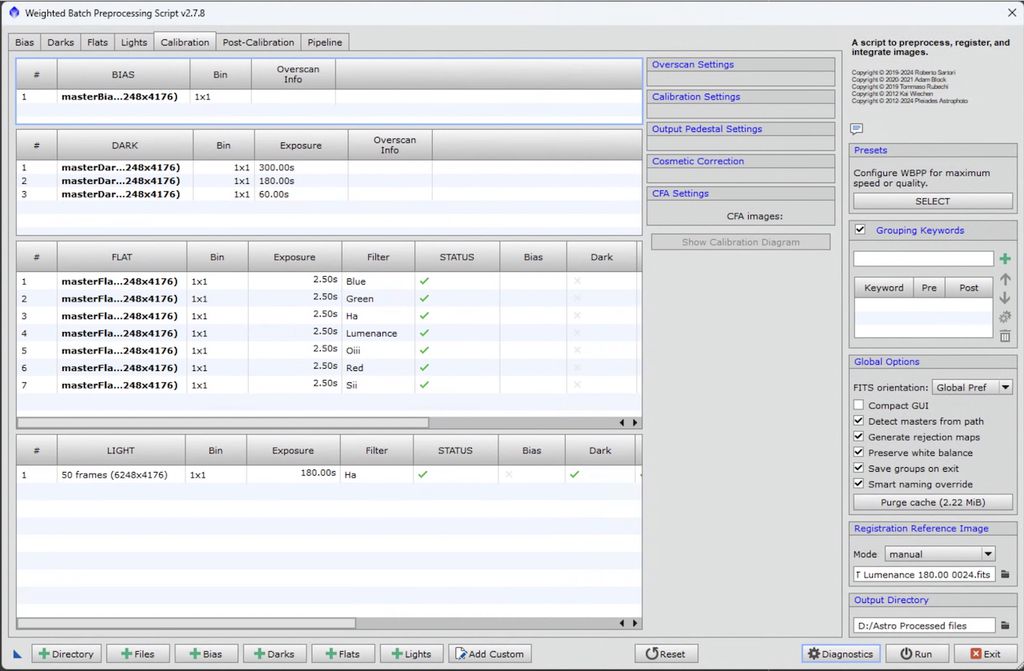Viewport: 1024px width, 671px height.
Task: Select the Lumenance flat row
Action: (x=327, y=333)
